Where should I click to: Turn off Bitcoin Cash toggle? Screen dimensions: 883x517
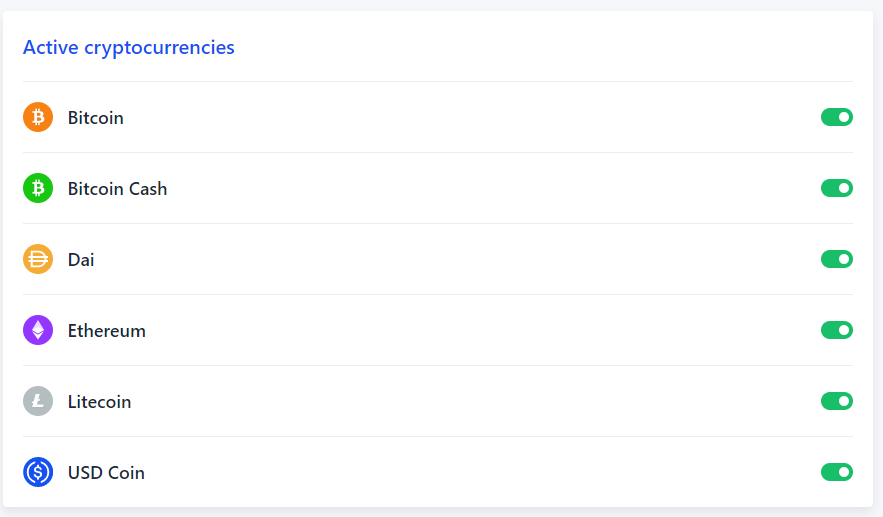837,188
